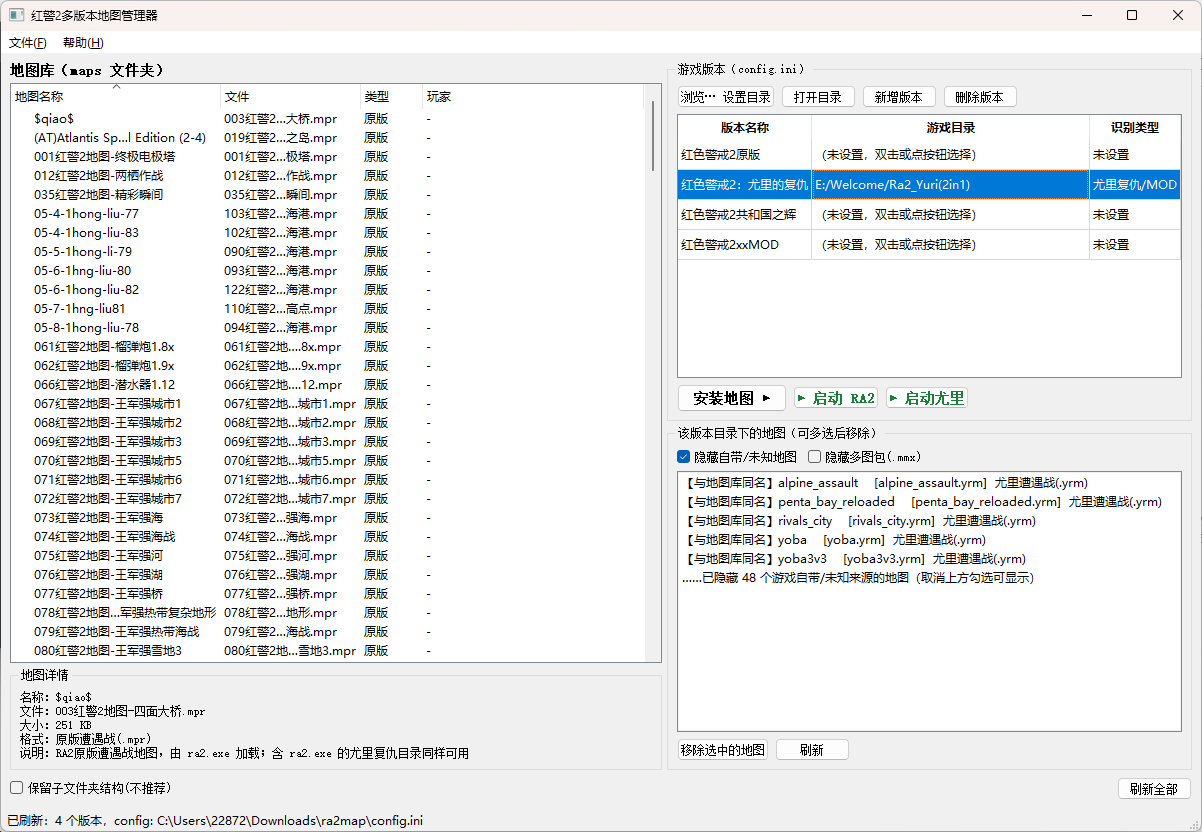Sort map list by 类型 column header

[x=391, y=97]
